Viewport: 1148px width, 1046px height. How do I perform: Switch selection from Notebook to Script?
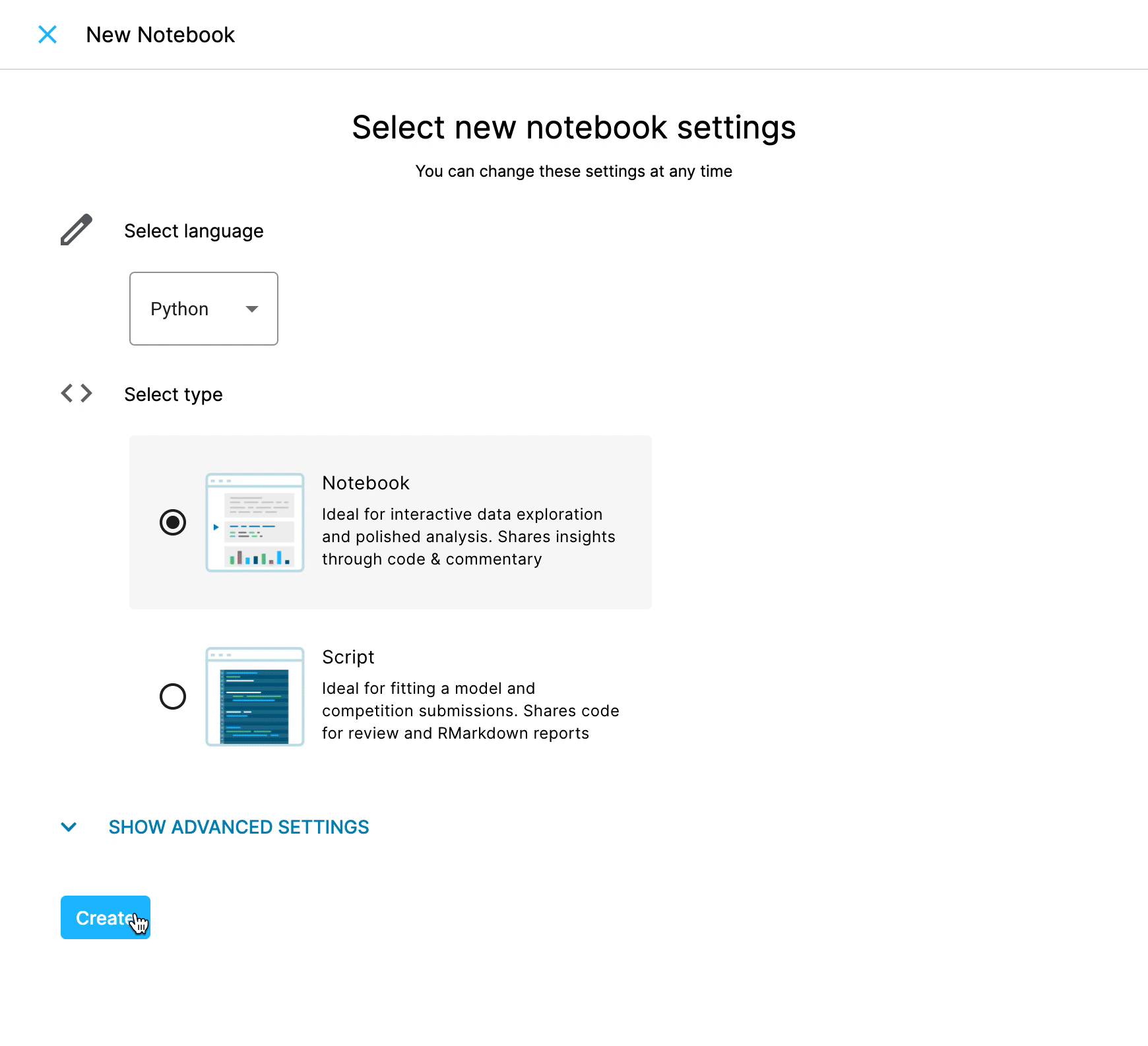click(x=173, y=697)
